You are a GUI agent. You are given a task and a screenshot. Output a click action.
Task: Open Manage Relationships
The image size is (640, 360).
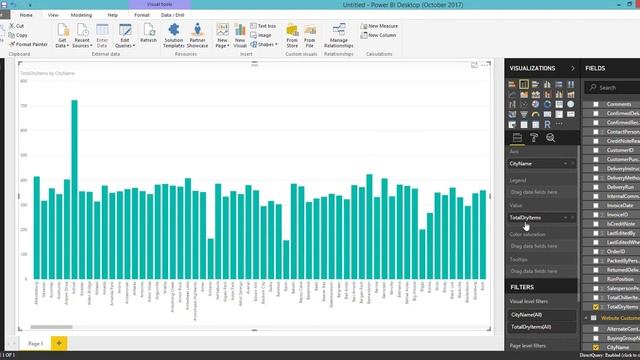pos(339,36)
